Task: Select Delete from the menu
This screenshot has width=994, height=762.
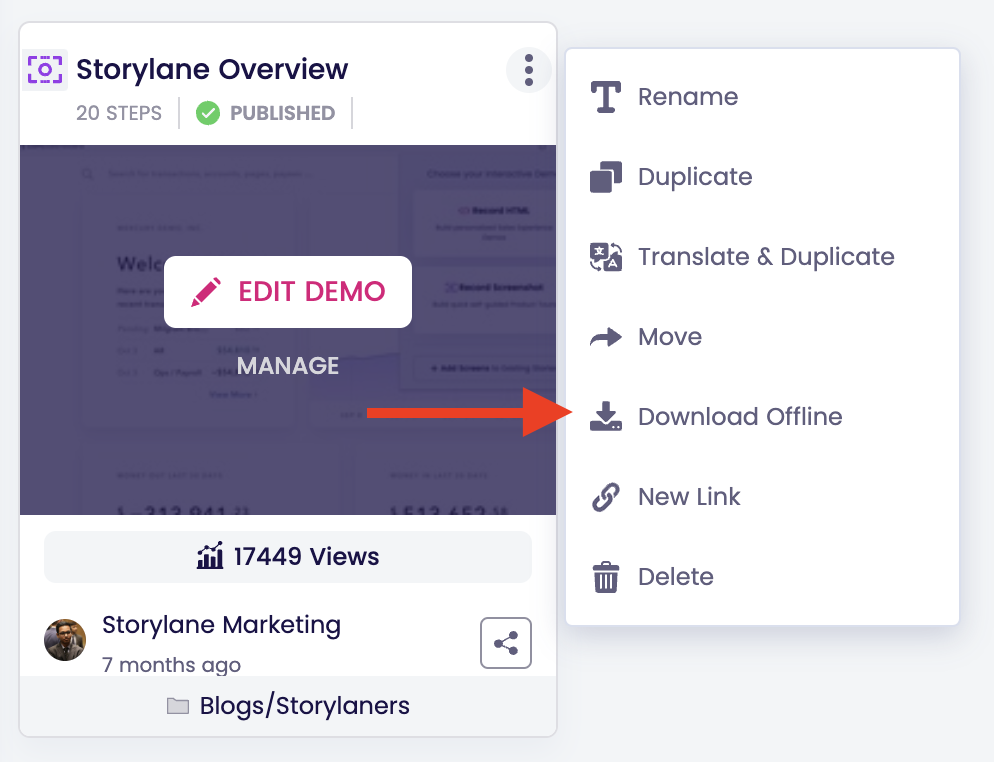Action: pos(762,577)
